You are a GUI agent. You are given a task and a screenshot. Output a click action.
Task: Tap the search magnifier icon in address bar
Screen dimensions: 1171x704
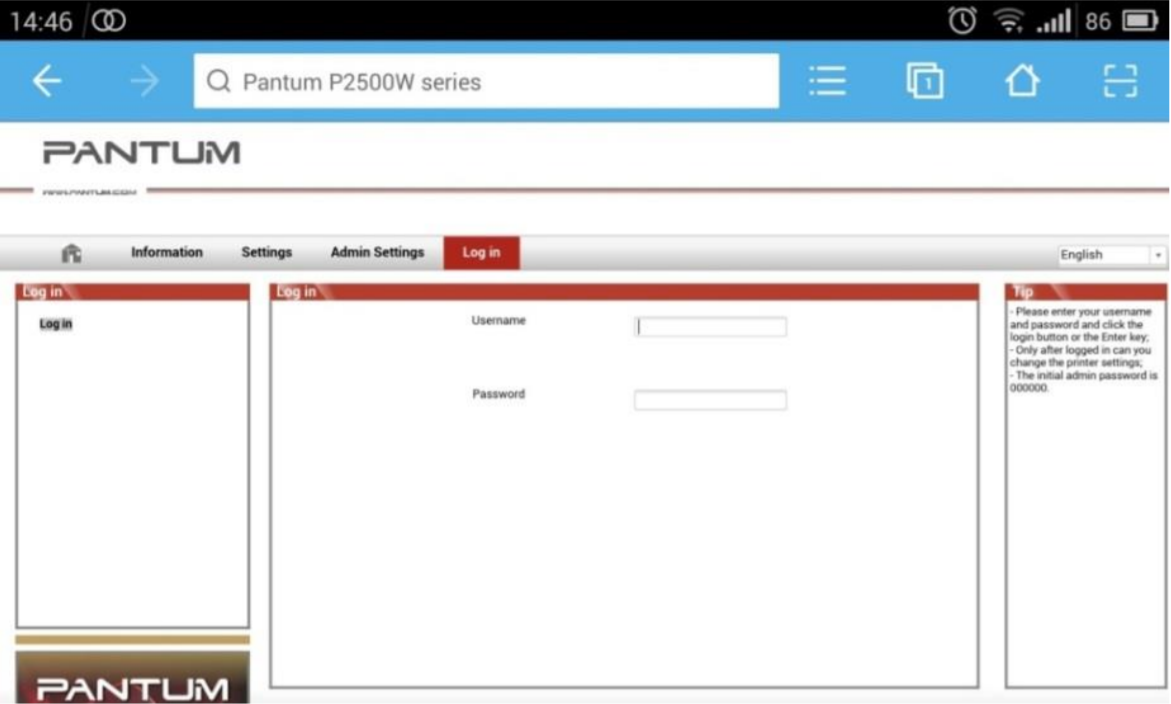218,82
